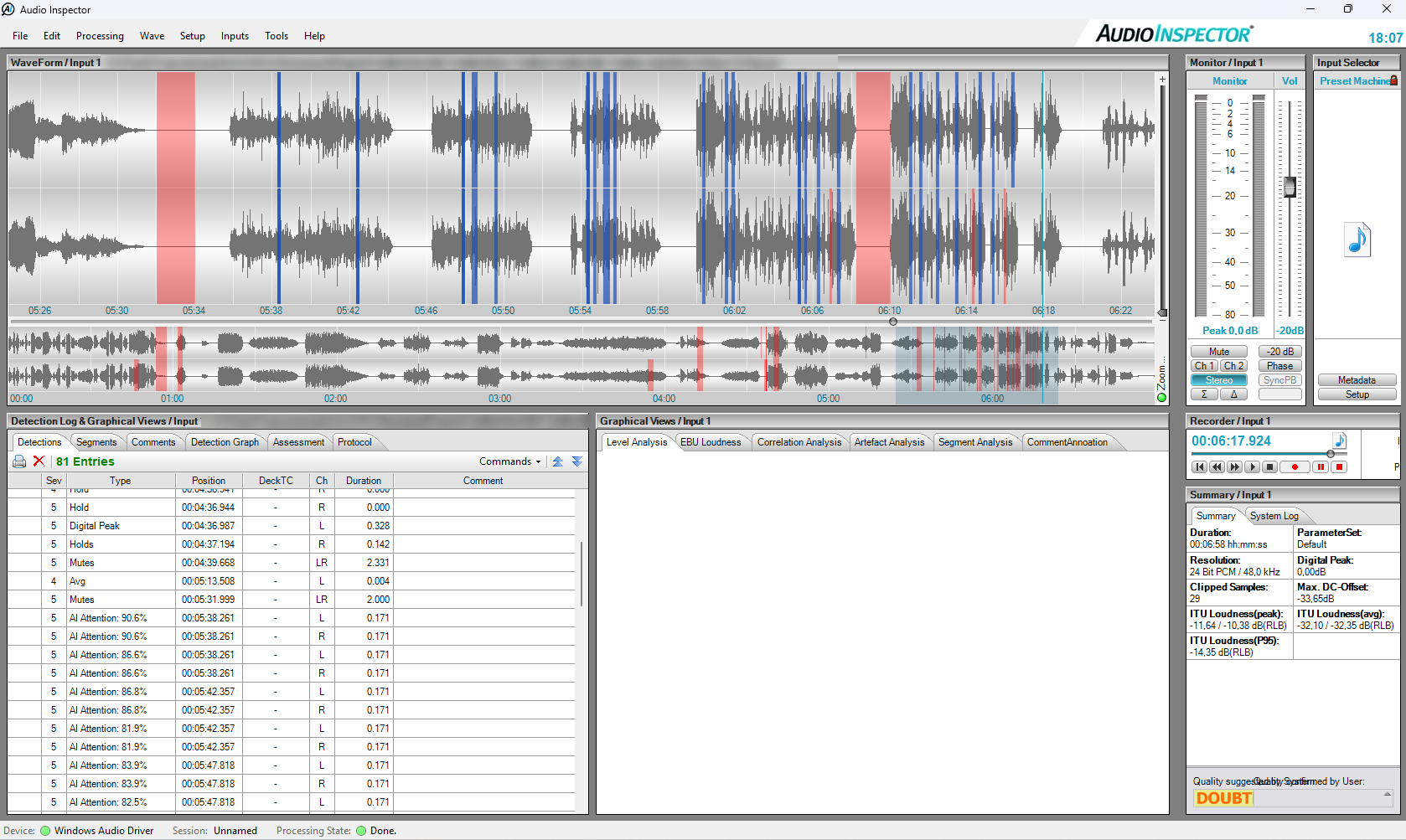Click the overview waveform selection region near 06:00
This screenshot has width=1406, height=840.
pos(976,365)
